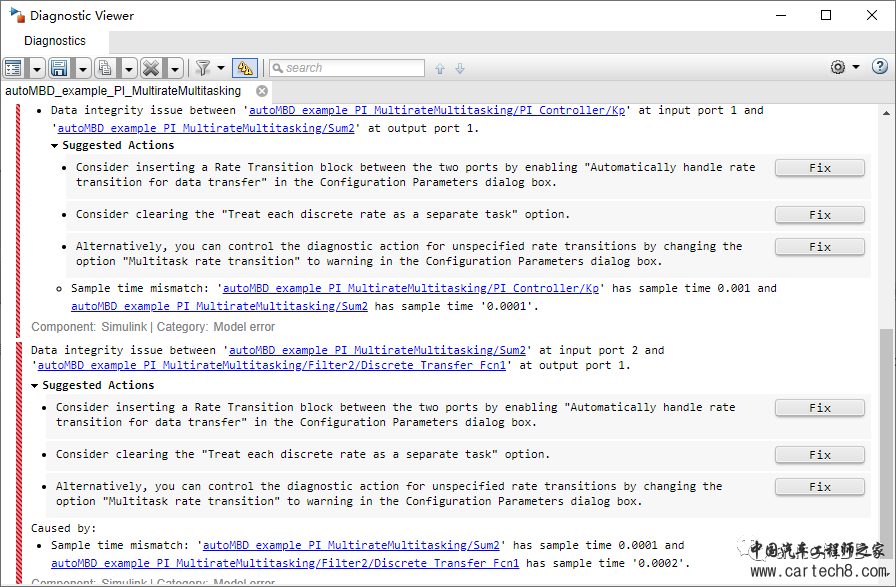The width and height of the screenshot is (896, 587).
Task: Copy diagnostics with the copy icon
Action: coord(105,68)
